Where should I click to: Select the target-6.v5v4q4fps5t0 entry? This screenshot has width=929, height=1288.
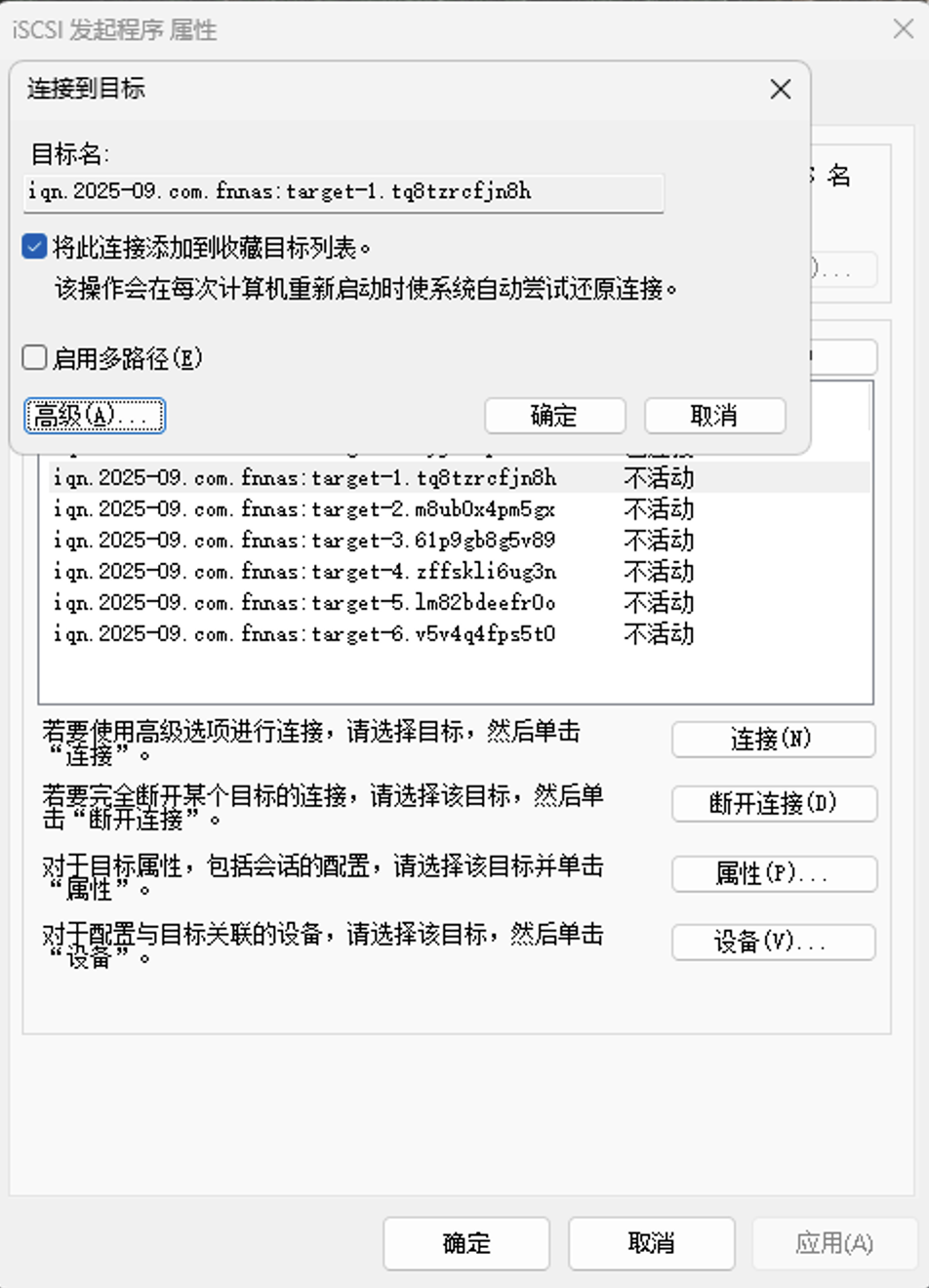304,634
